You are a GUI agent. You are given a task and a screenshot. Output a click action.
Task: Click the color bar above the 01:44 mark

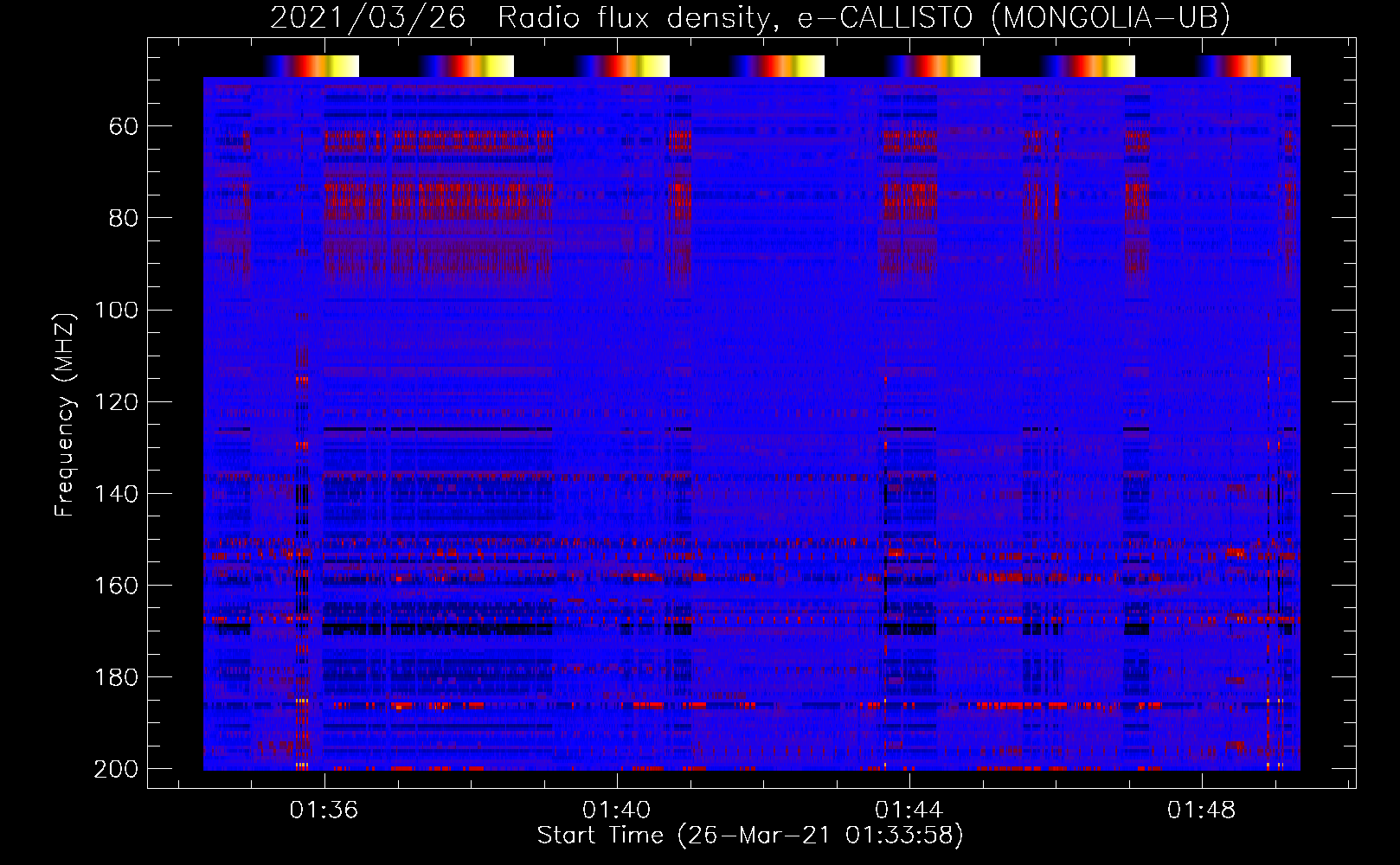coord(933,67)
